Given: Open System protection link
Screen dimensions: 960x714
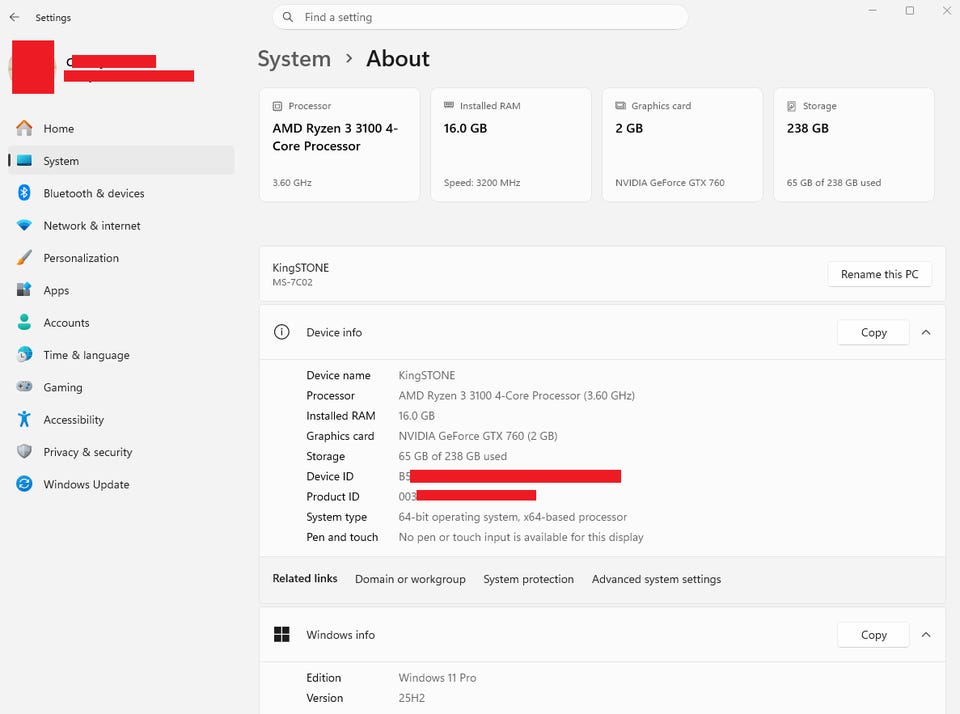Looking at the screenshot, I should (528, 579).
